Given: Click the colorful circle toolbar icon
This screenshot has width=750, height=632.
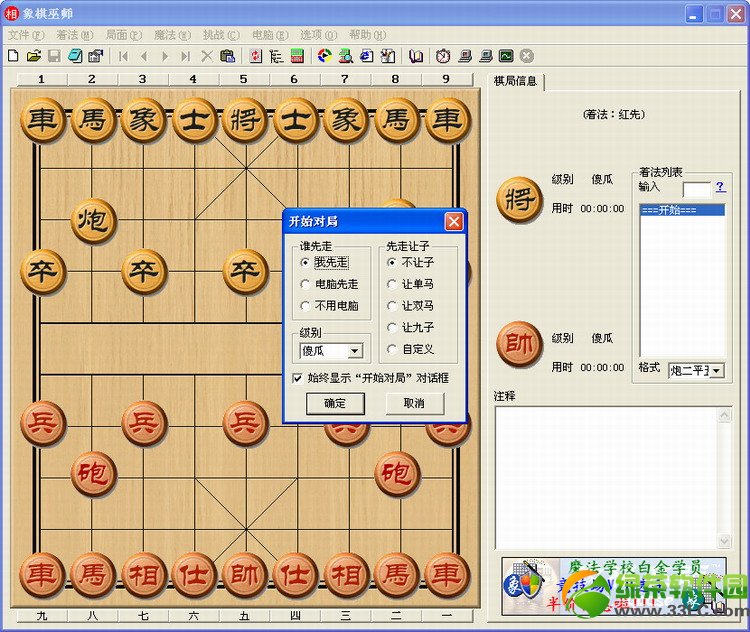Looking at the screenshot, I should 325,56.
